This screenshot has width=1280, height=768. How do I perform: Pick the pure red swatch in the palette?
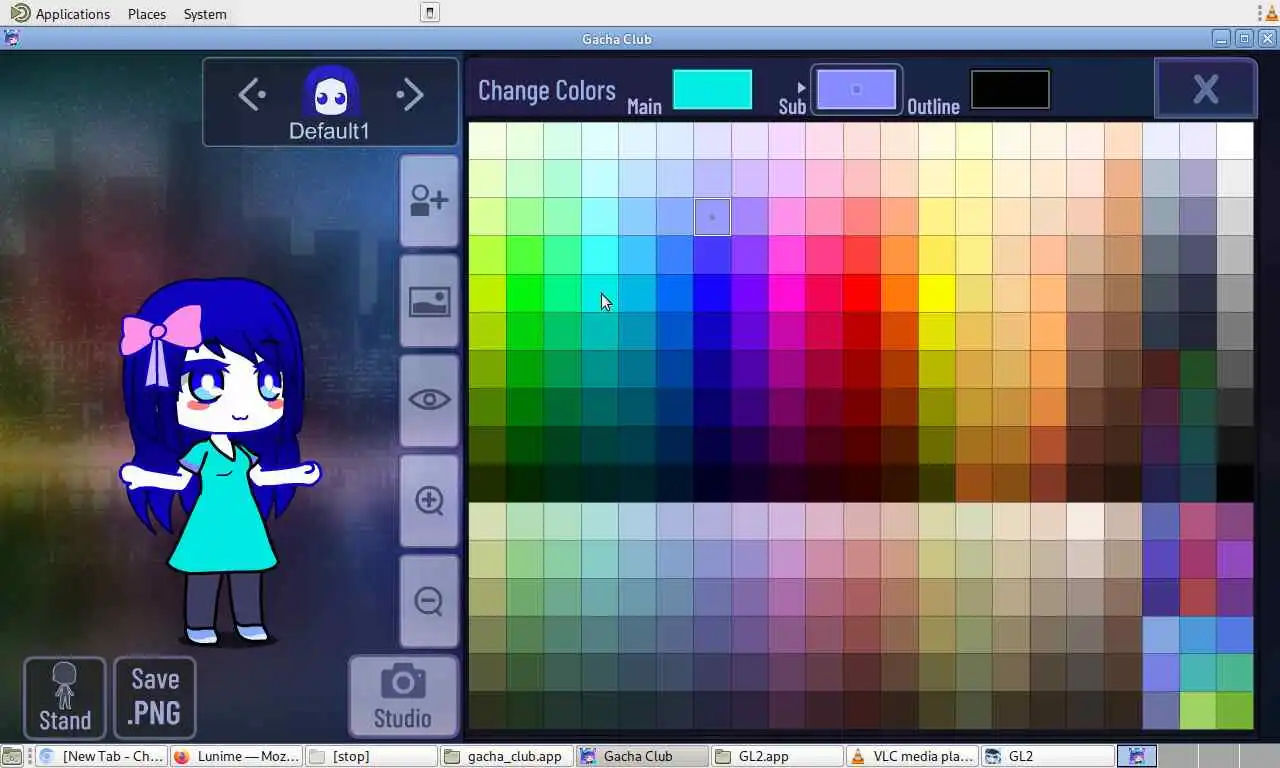861,293
